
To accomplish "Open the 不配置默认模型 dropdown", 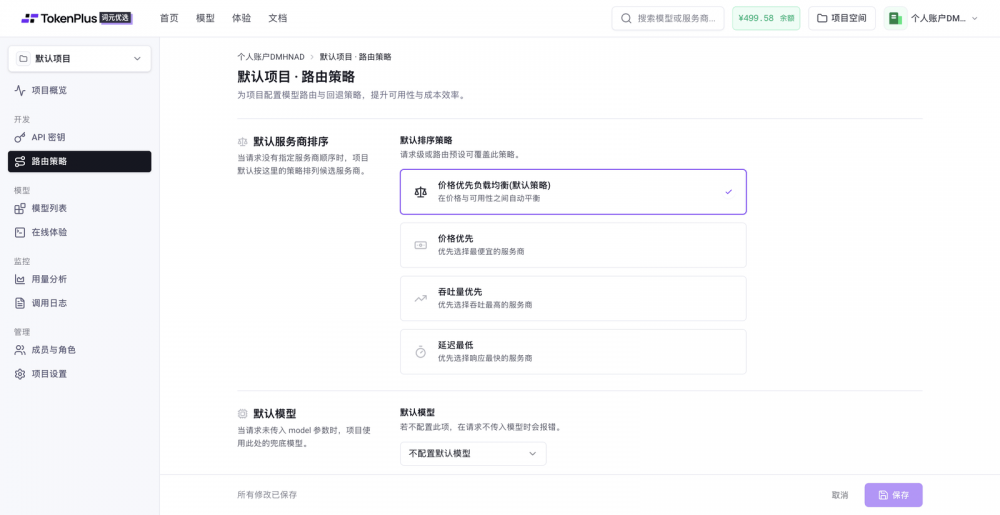I will 473,454.
